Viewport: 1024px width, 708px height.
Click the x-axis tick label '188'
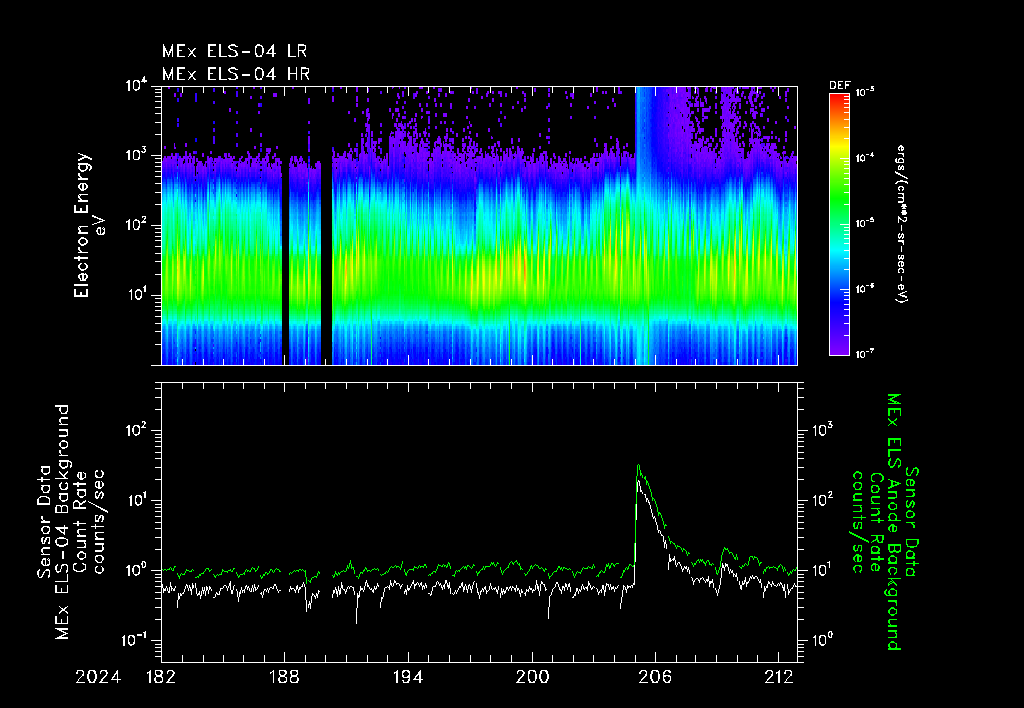pyautogui.click(x=285, y=677)
